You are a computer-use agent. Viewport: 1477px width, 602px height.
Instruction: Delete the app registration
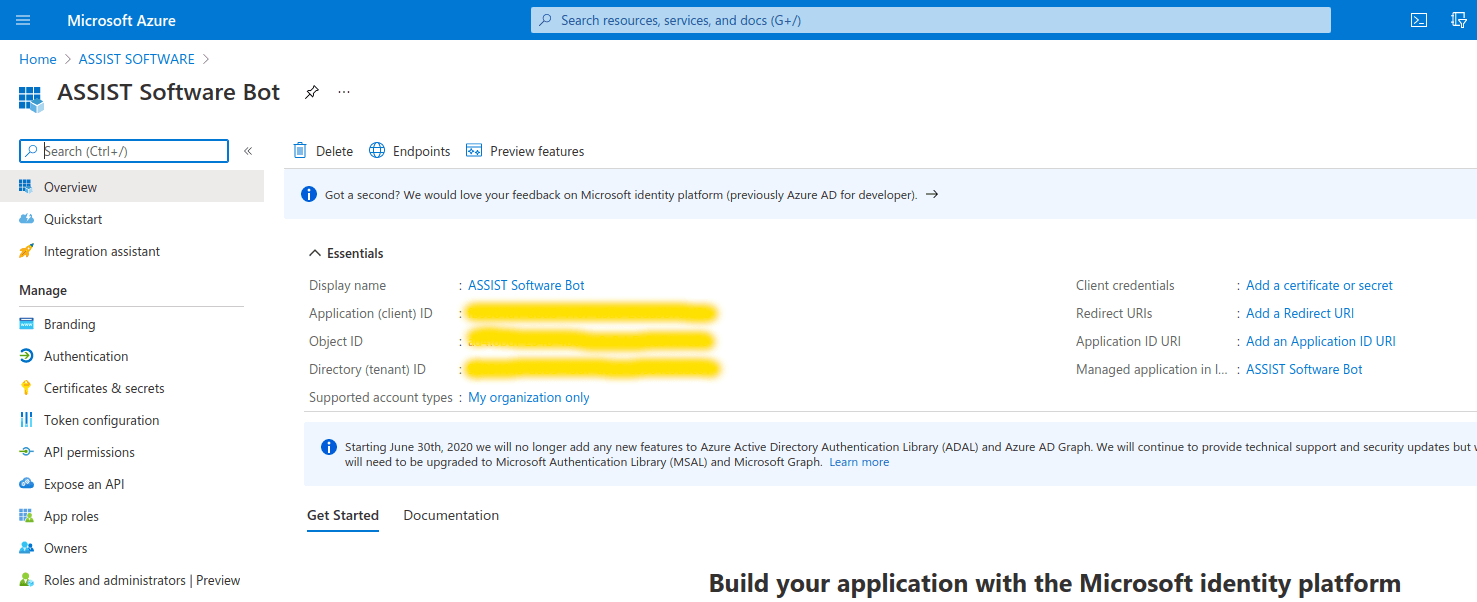tap(322, 150)
